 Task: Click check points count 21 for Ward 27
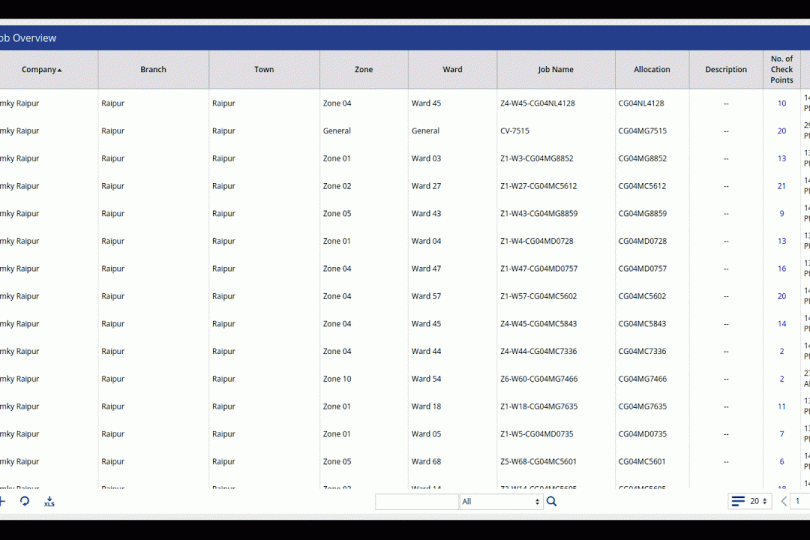(782, 186)
